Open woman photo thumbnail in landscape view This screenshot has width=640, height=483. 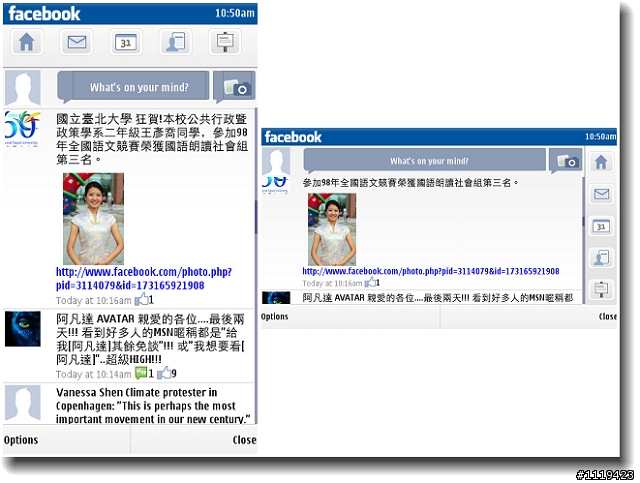pyautogui.click(x=332, y=229)
